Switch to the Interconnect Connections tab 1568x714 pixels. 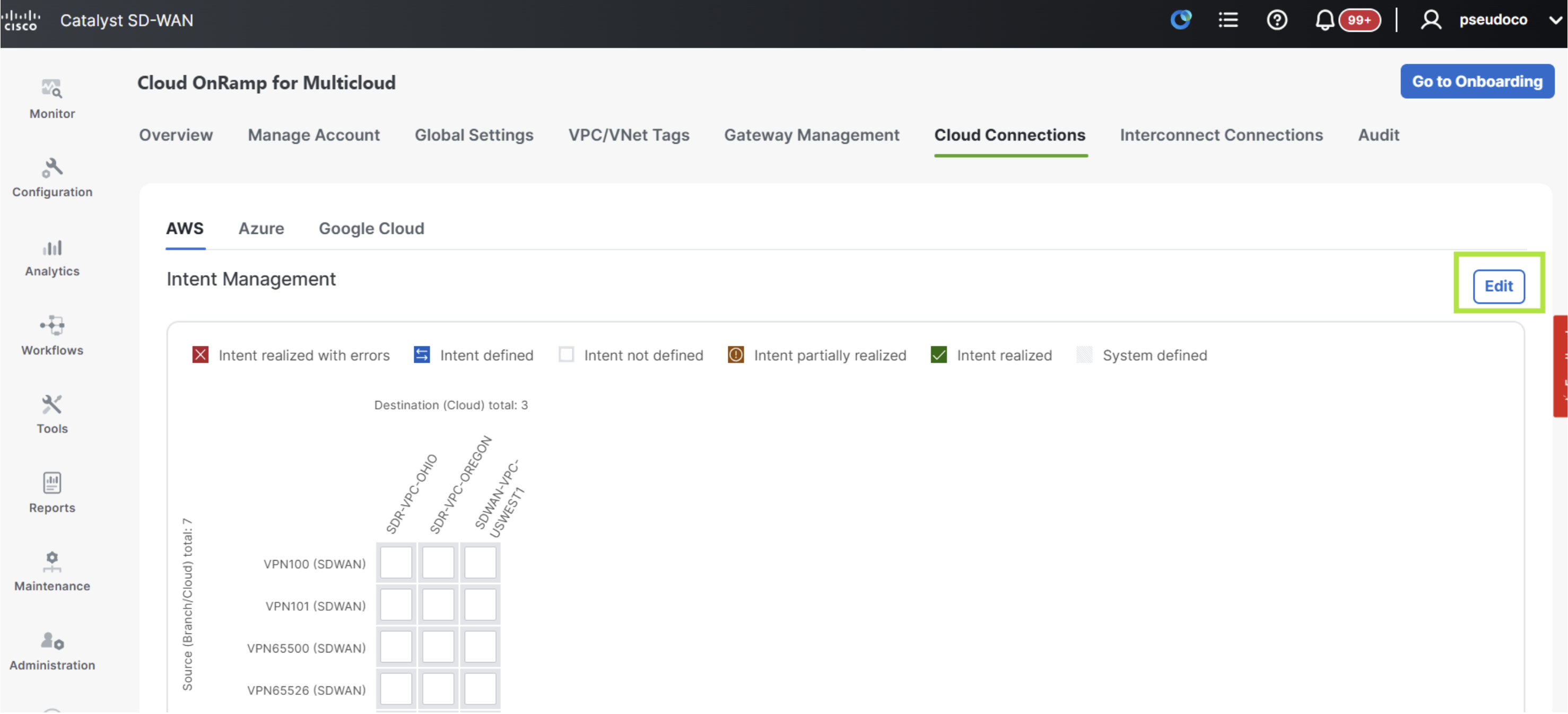(1221, 135)
